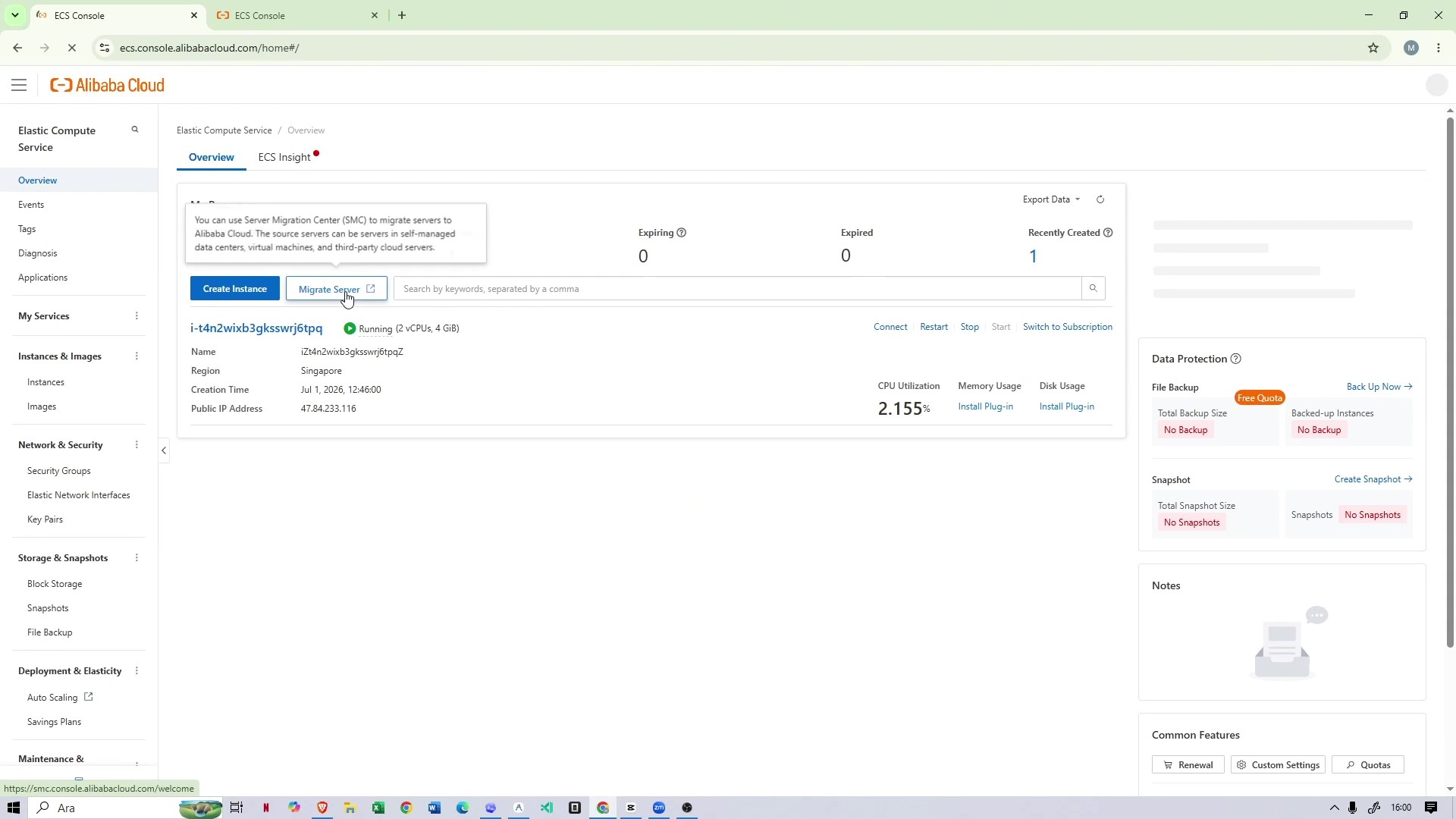Click the Recently Created help icon

1108,233
